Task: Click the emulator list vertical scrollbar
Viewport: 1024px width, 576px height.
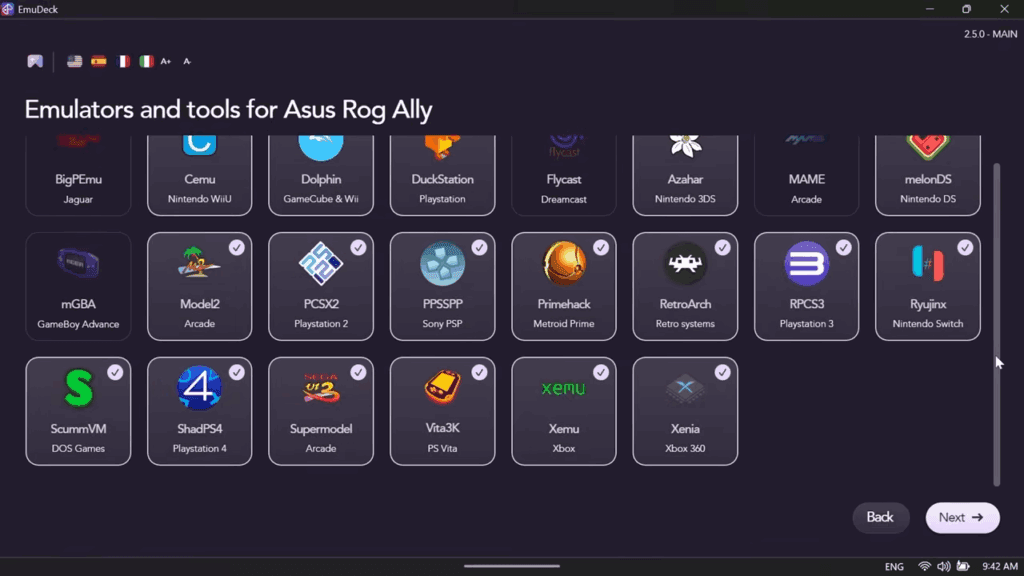Action: 996,320
